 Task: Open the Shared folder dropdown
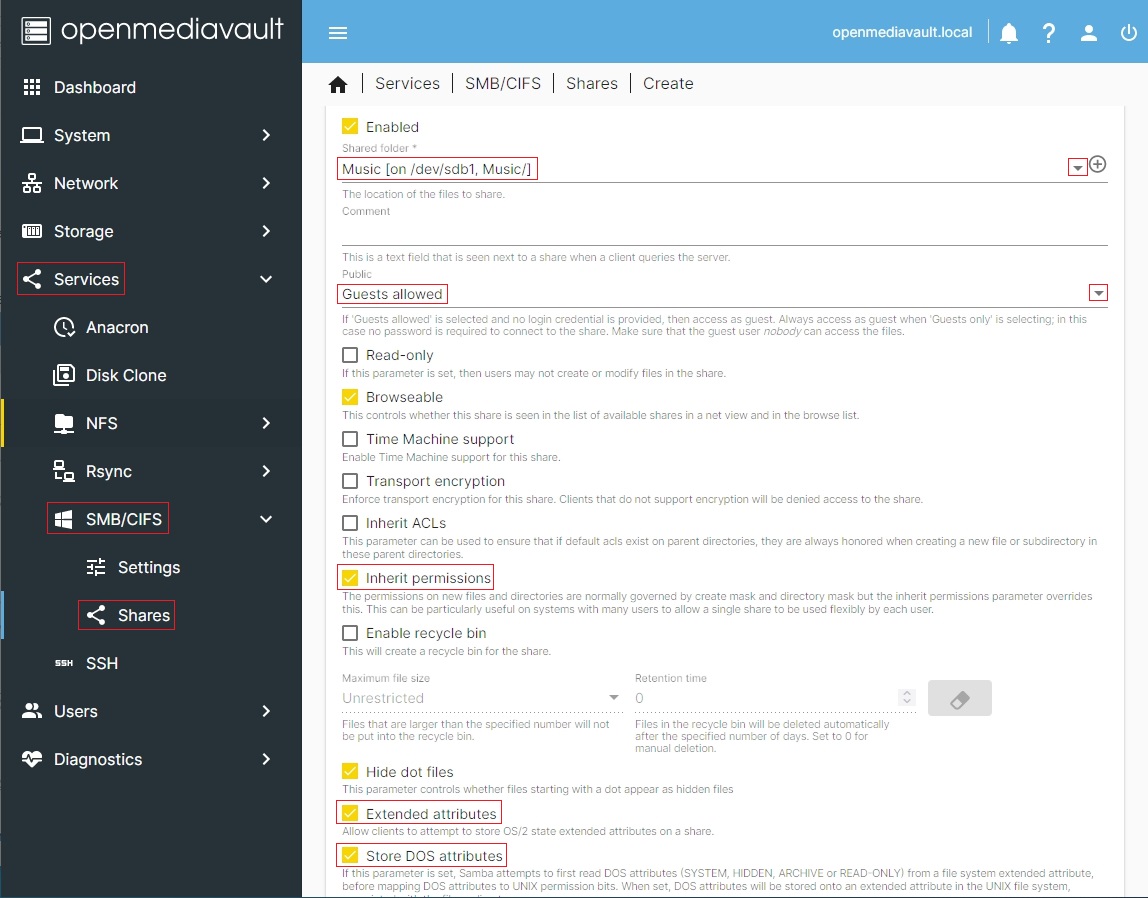pos(1077,168)
